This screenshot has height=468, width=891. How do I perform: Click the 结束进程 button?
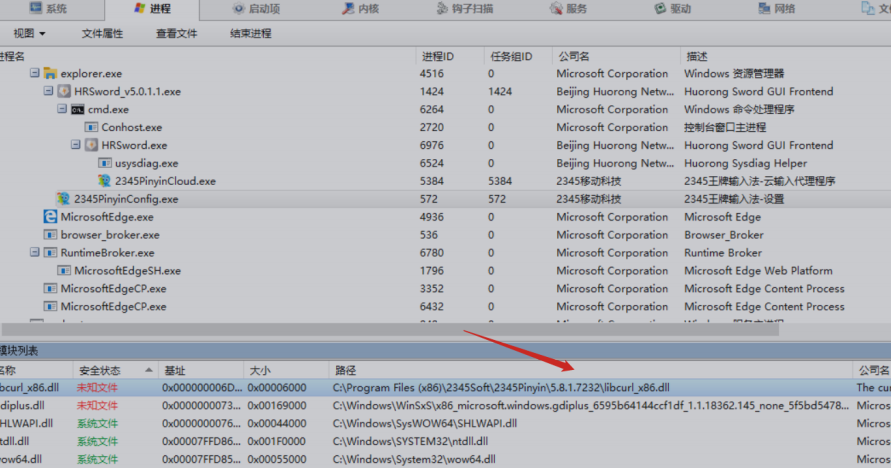pyautogui.click(x=251, y=34)
